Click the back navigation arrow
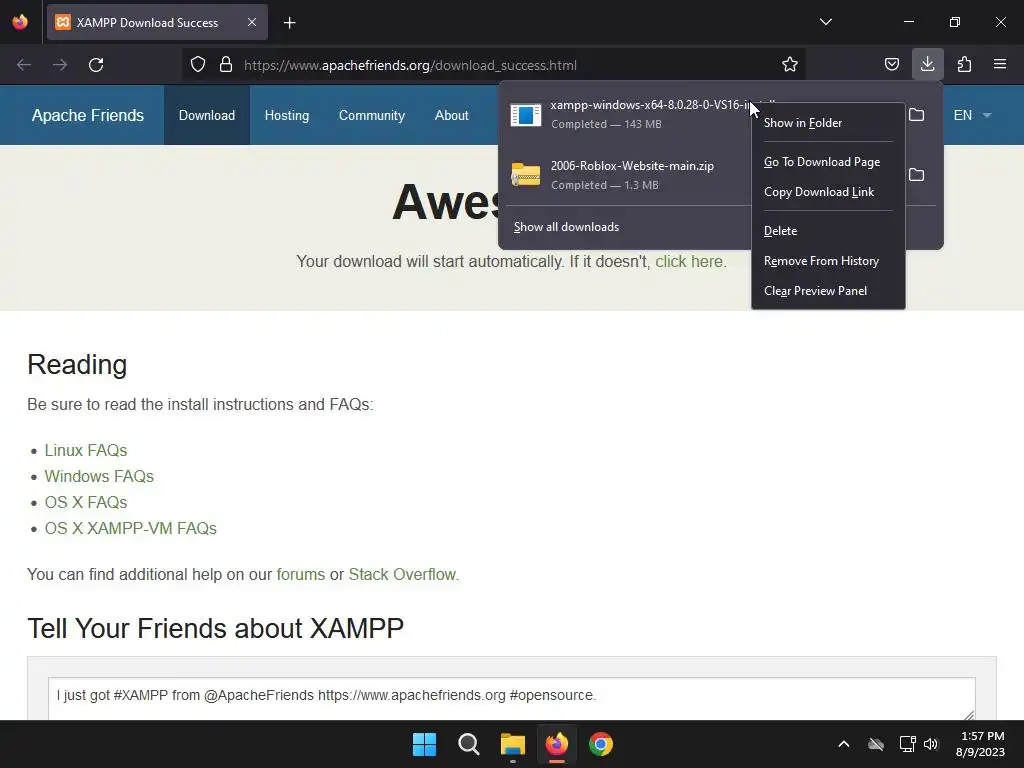1024x768 pixels. 24,65
